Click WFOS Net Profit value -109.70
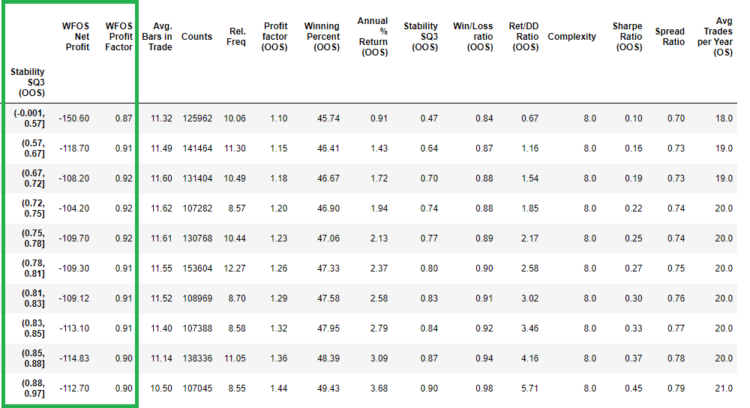Viewport: 750px width, 408px height. click(74, 238)
